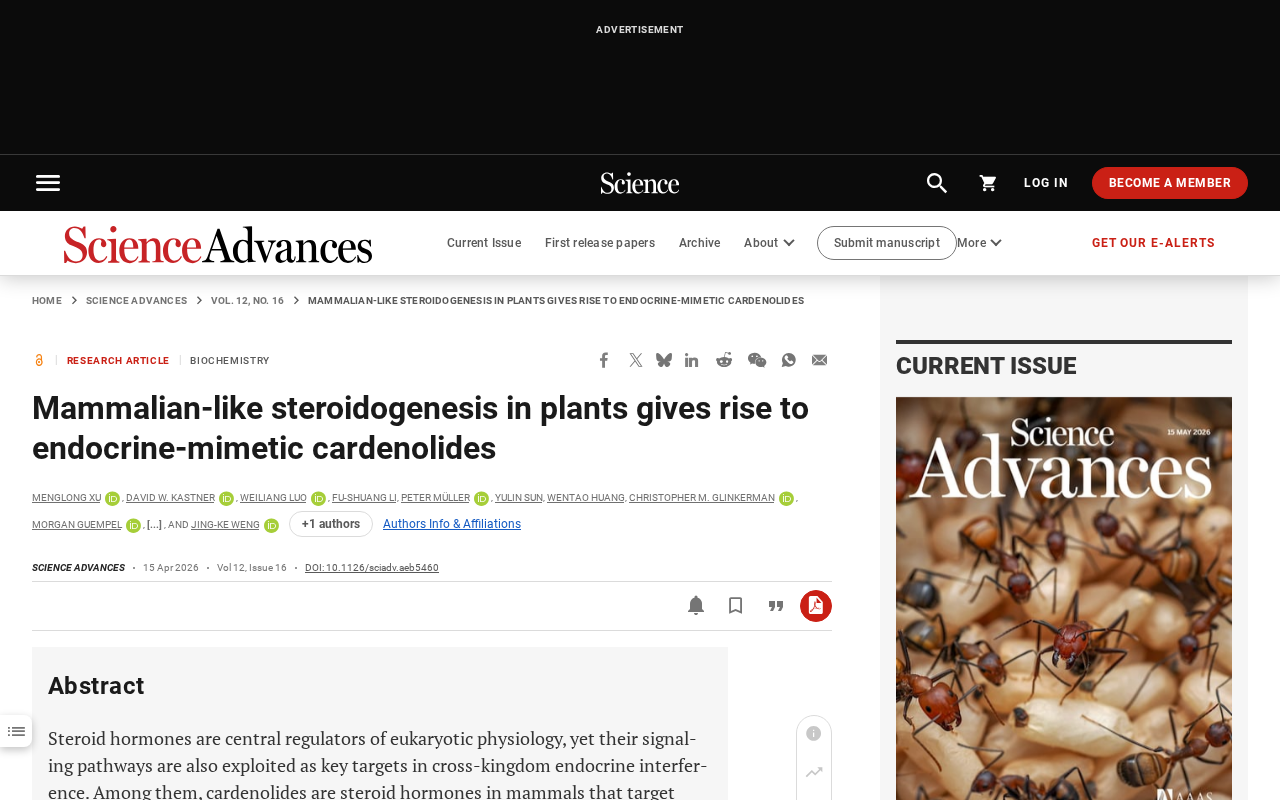
Task: Click Become a Member button
Action: (1170, 183)
